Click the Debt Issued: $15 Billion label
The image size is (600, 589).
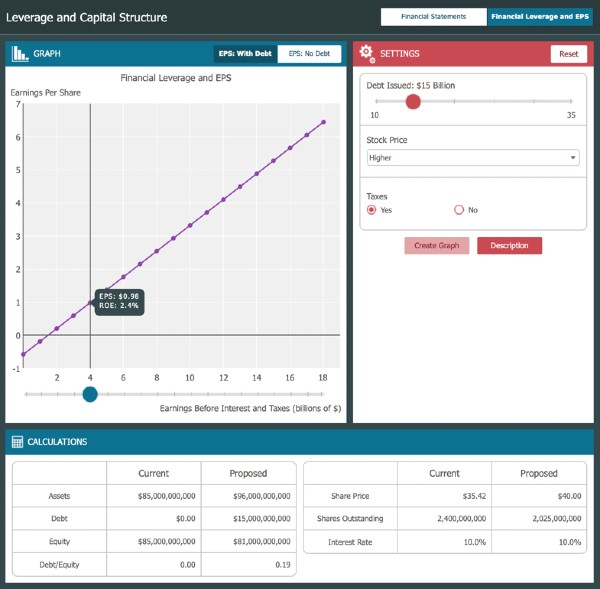(x=411, y=85)
